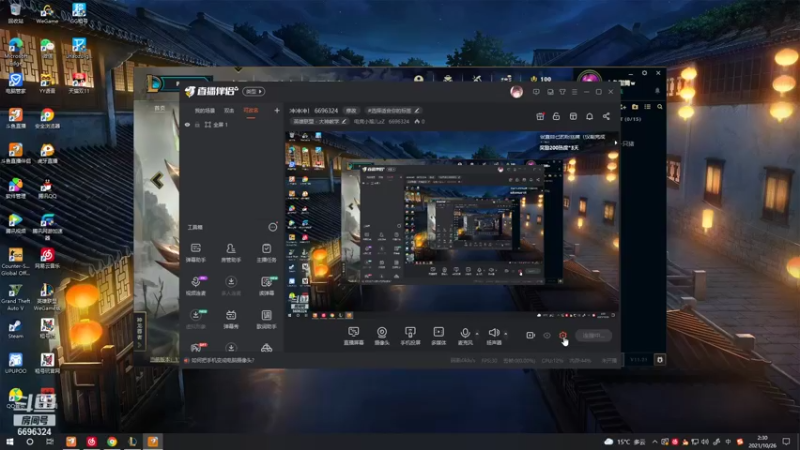Screen dimensions: 800x450
Task: Open 腾讯QQ desktop shortcut
Action: coord(47,188)
